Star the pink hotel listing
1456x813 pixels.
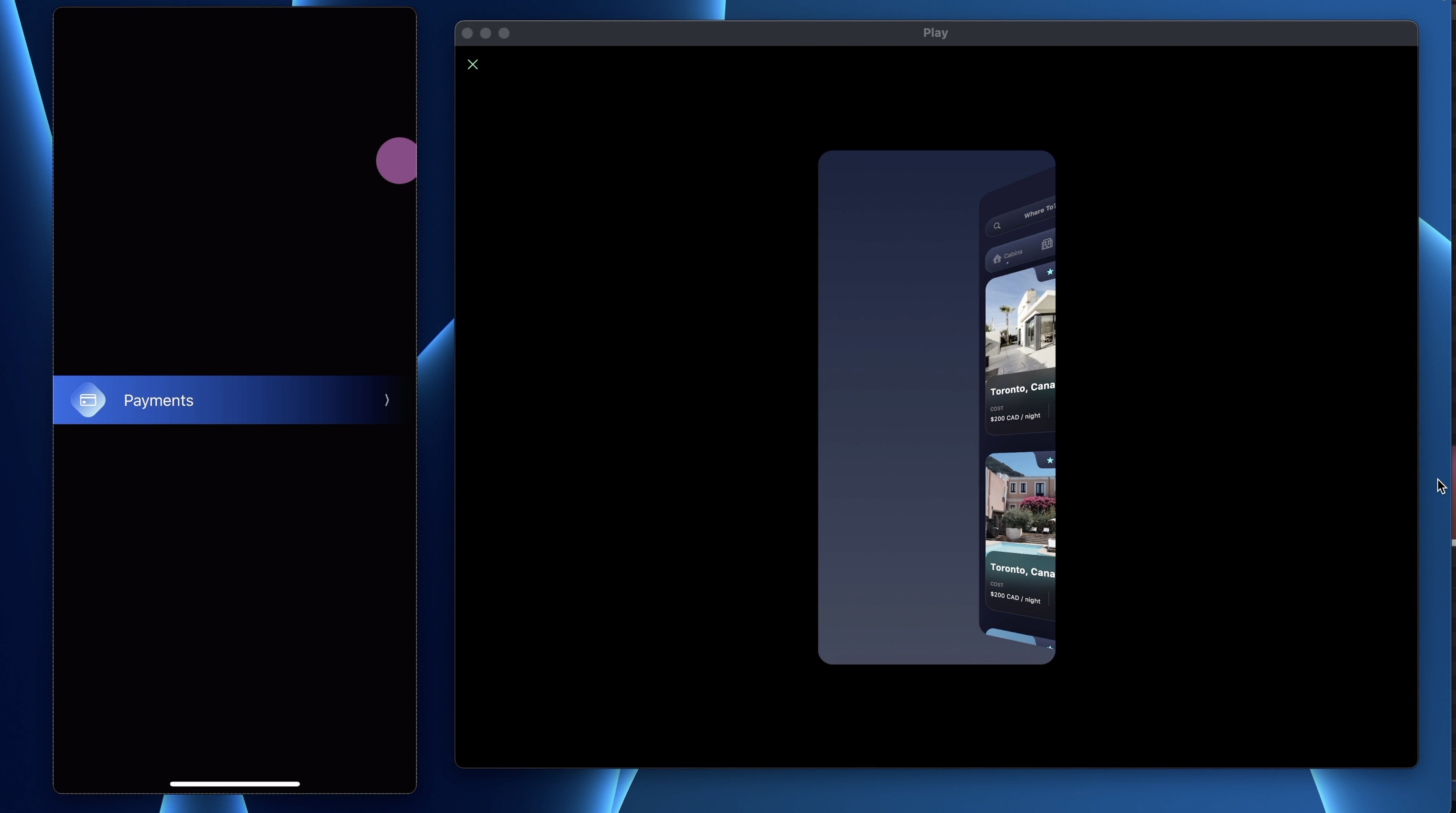1050,460
